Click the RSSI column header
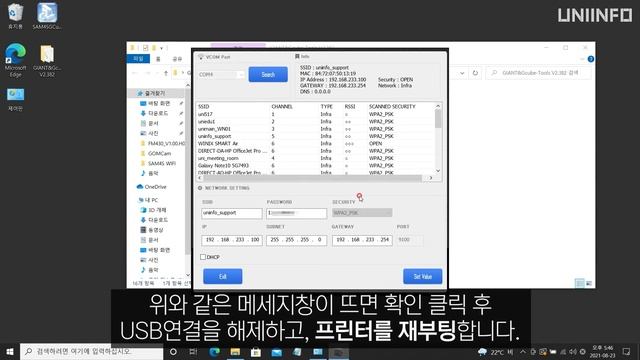The width and height of the screenshot is (640, 360). pos(350,107)
